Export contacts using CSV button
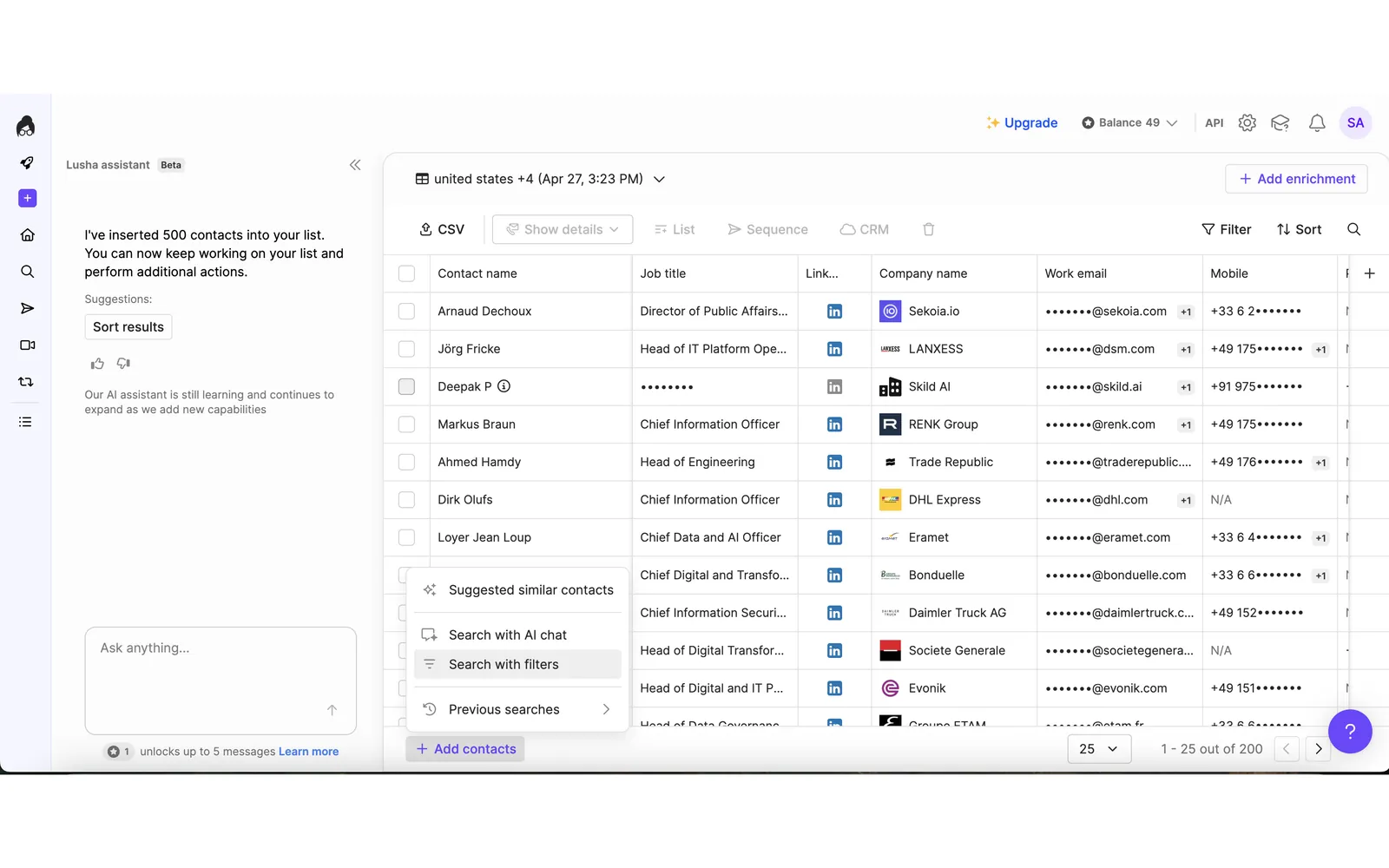The width and height of the screenshot is (1389, 868). coord(442,229)
